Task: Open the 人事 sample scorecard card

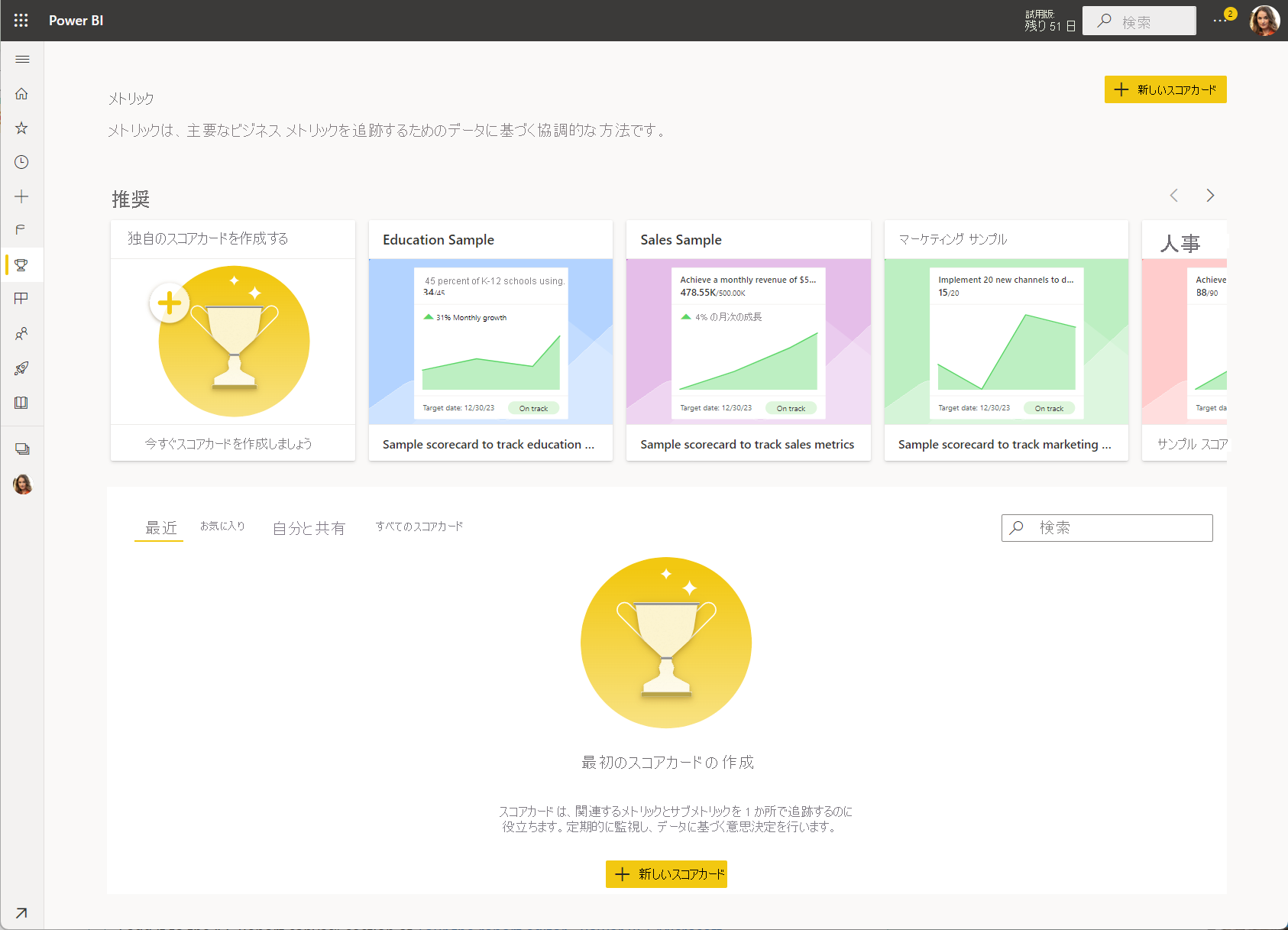Action: [x=1184, y=341]
